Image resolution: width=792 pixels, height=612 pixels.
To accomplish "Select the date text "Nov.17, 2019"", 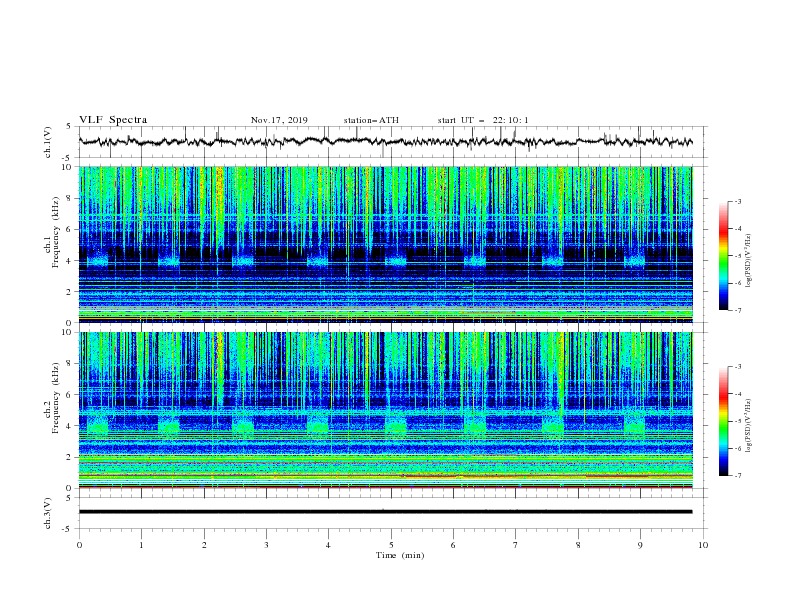I will click(279, 120).
